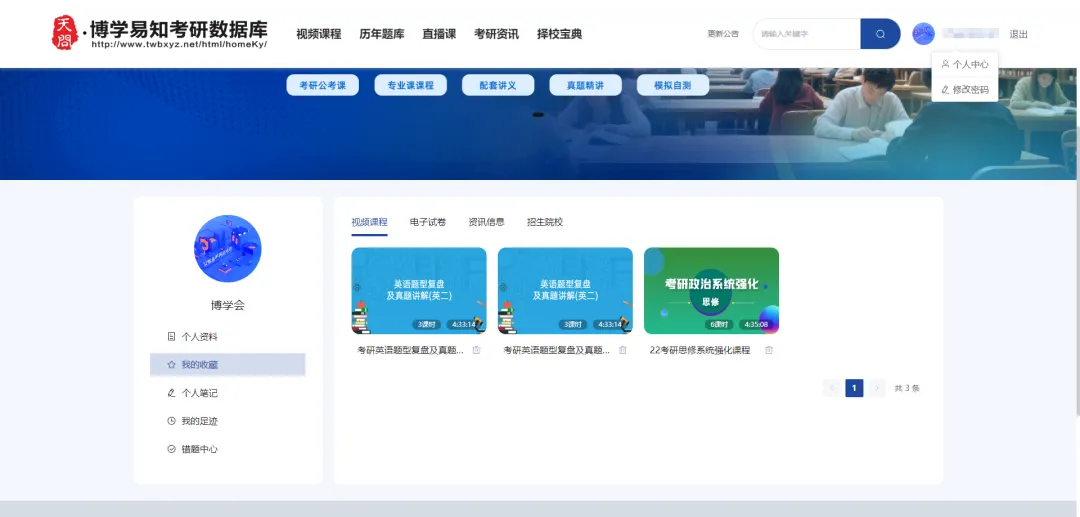Go to the previous page arrow
Image resolution: width=1080 pixels, height=517 pixels.
(831, 388)
